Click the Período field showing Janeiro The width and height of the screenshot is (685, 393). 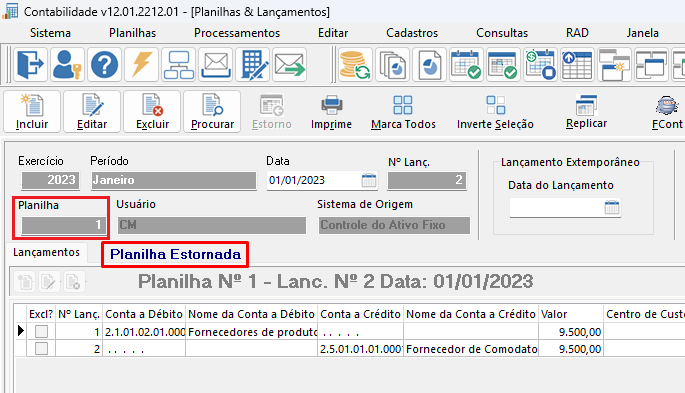[x=173, y=180]
